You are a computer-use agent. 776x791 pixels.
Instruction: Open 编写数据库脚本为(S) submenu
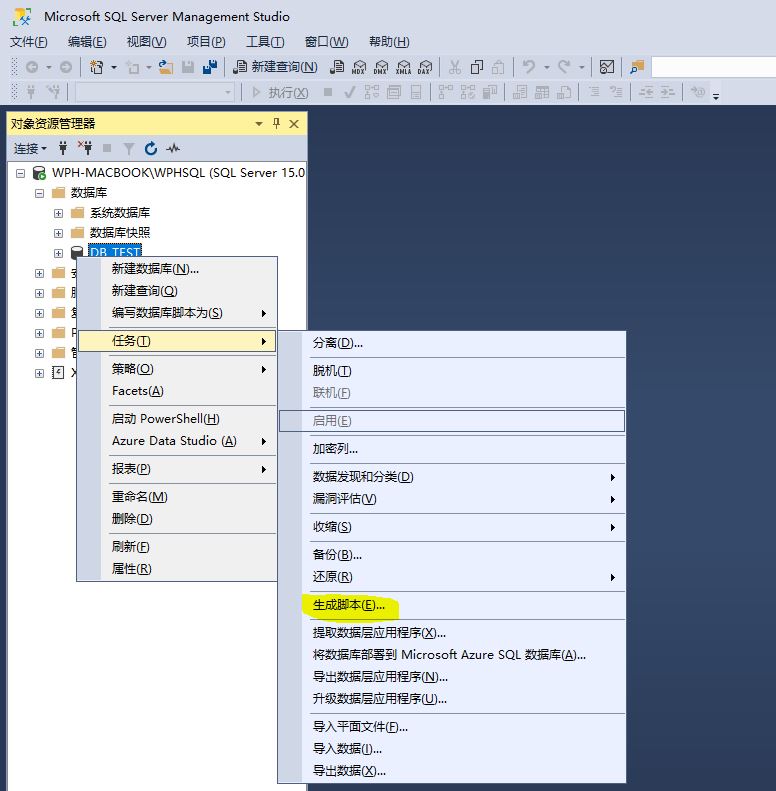[x=178, y=313]
